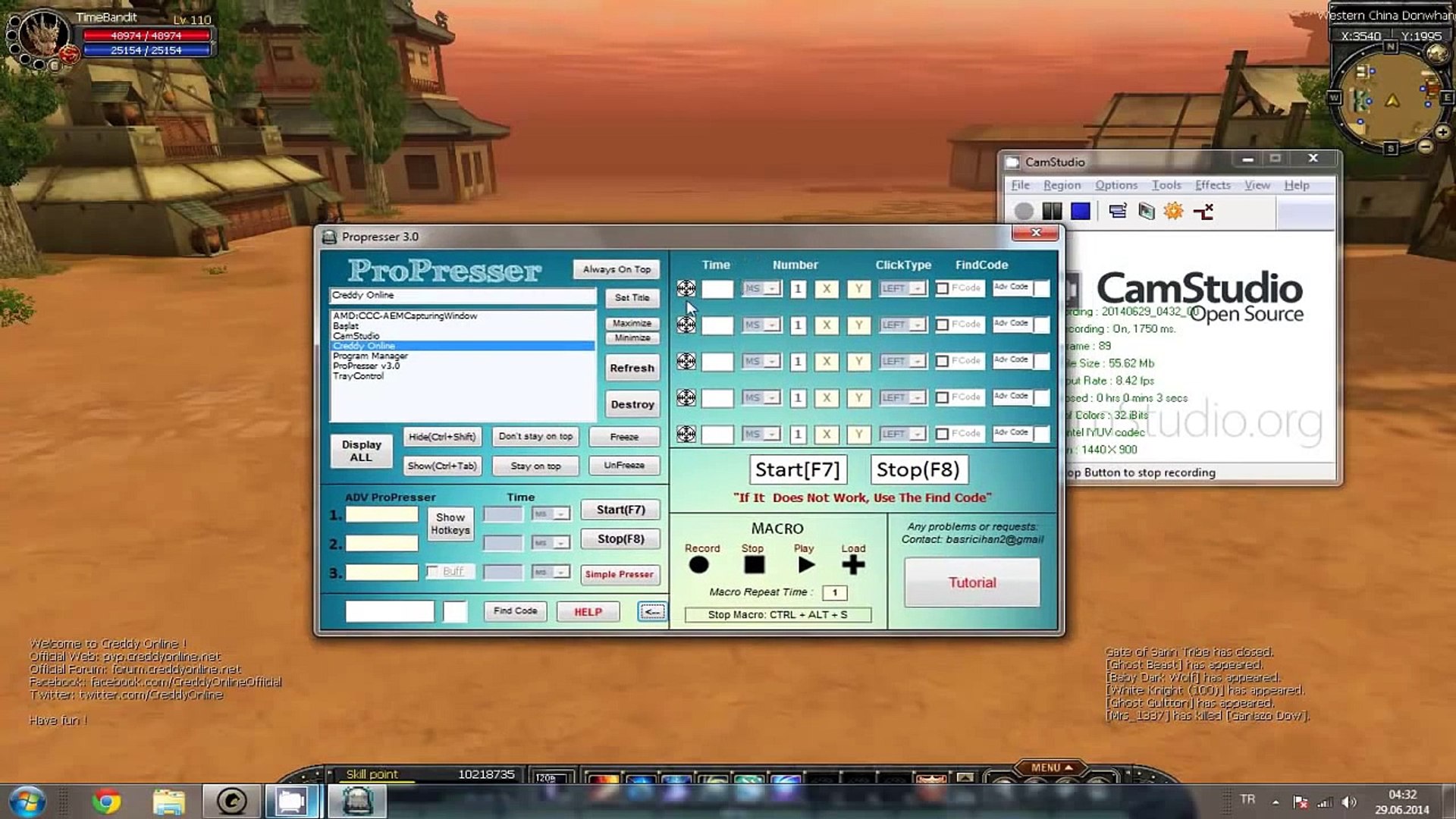Click CamStudio's toggle view icon

[1117, 211]
